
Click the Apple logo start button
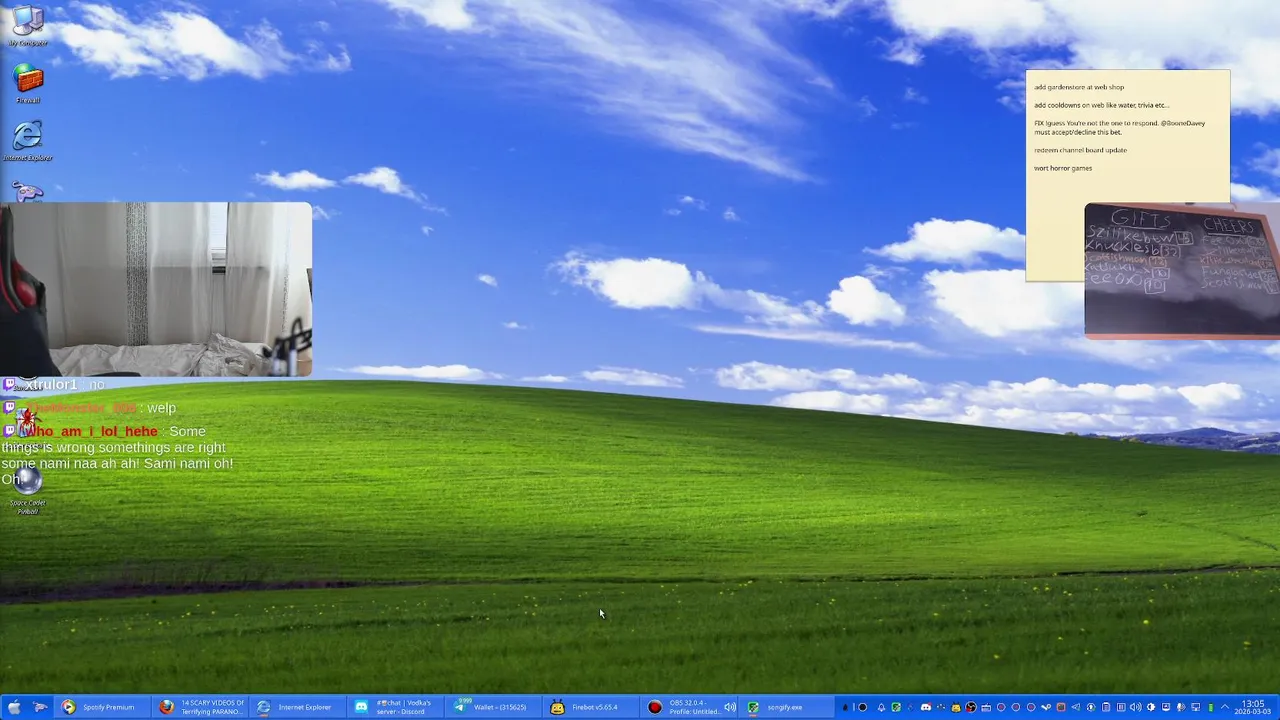(14, 707)
